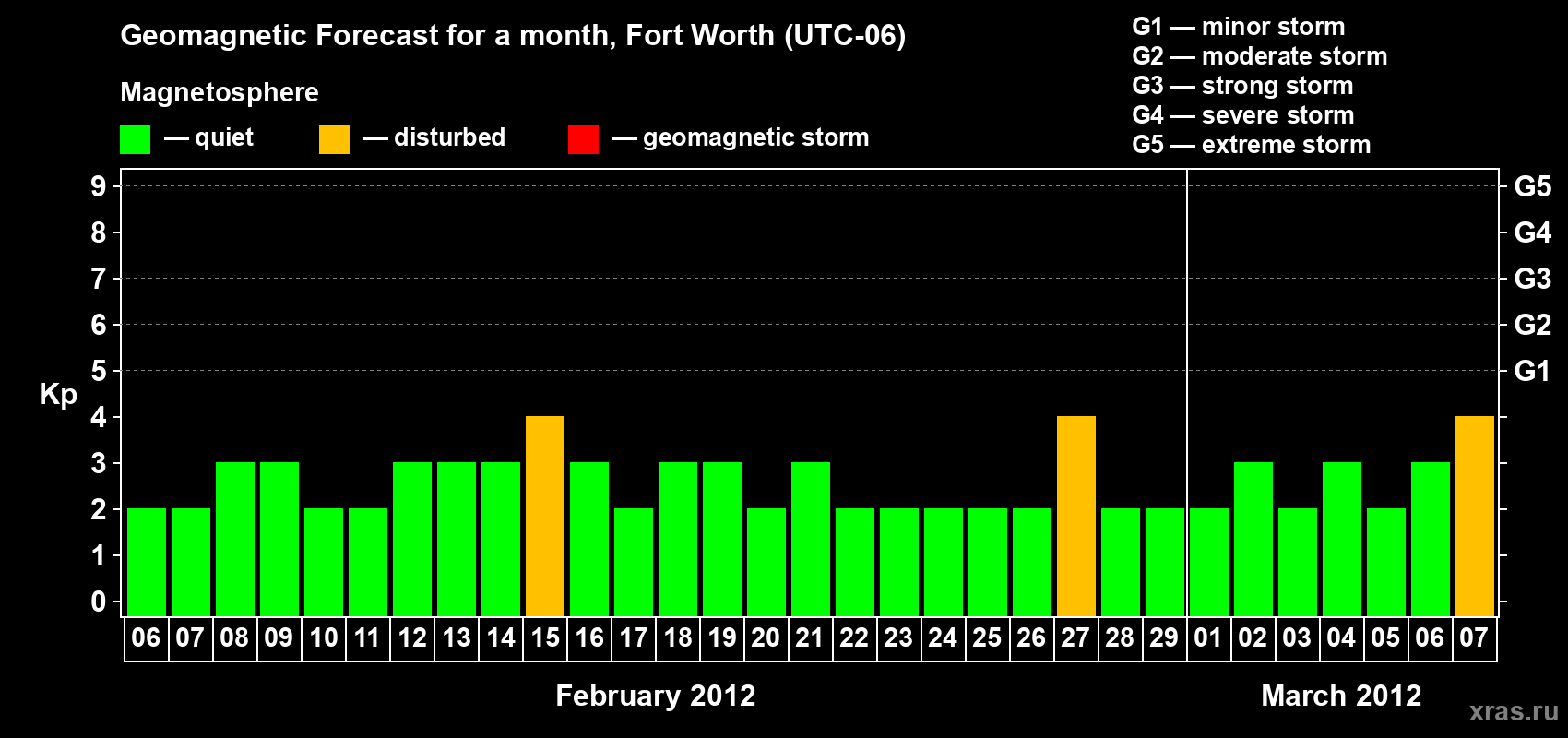Click the G5 label on right axis

point(1533,186)
